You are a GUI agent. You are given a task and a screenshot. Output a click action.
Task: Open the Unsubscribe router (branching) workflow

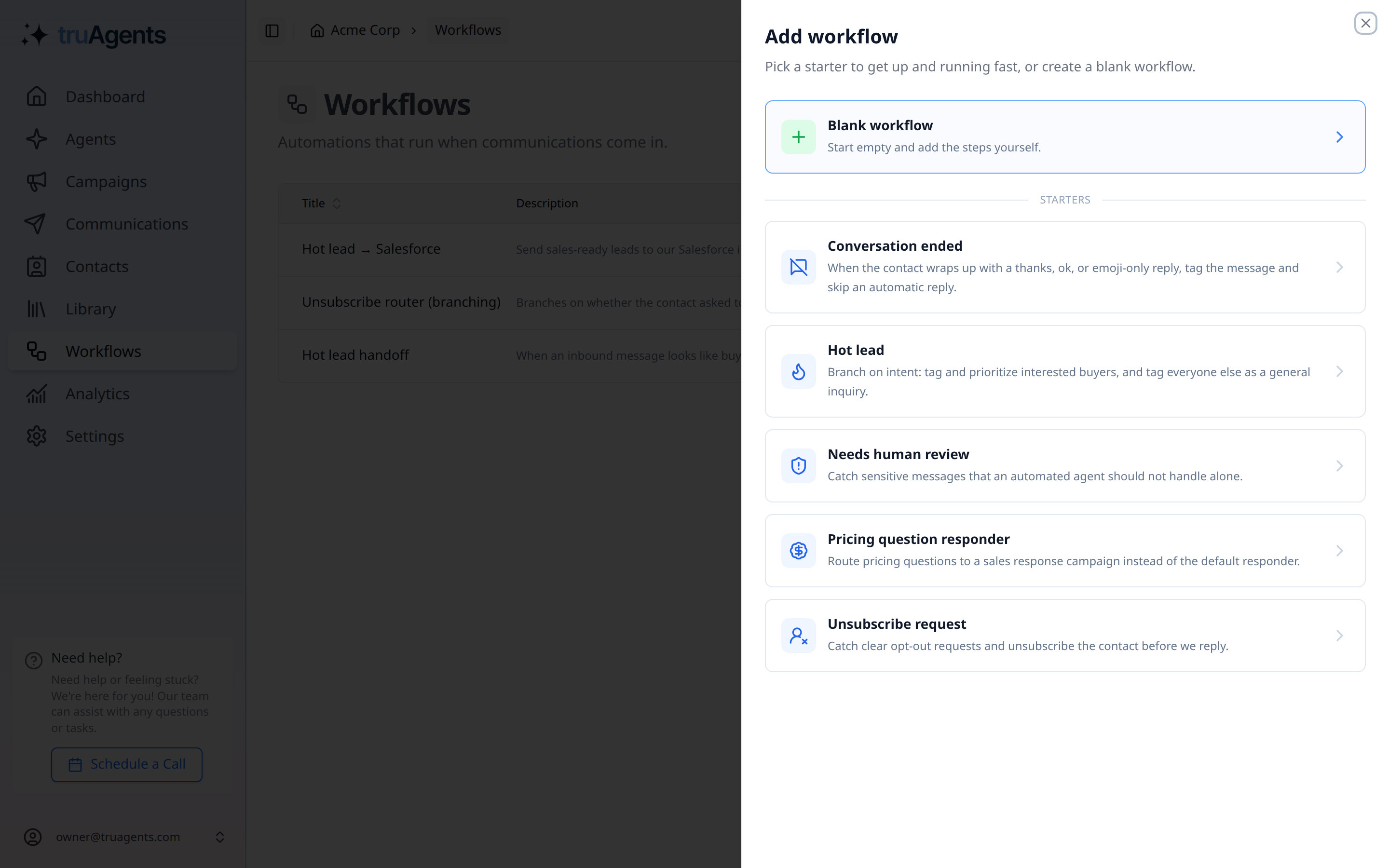click(x=401, y=302)
